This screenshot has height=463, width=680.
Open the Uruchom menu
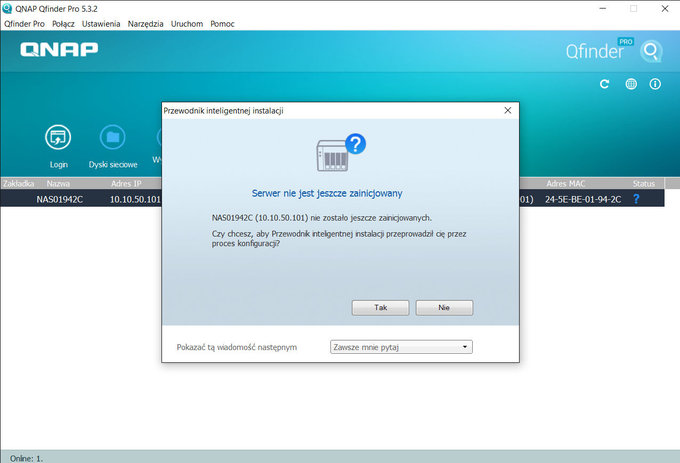click(186, 24)
